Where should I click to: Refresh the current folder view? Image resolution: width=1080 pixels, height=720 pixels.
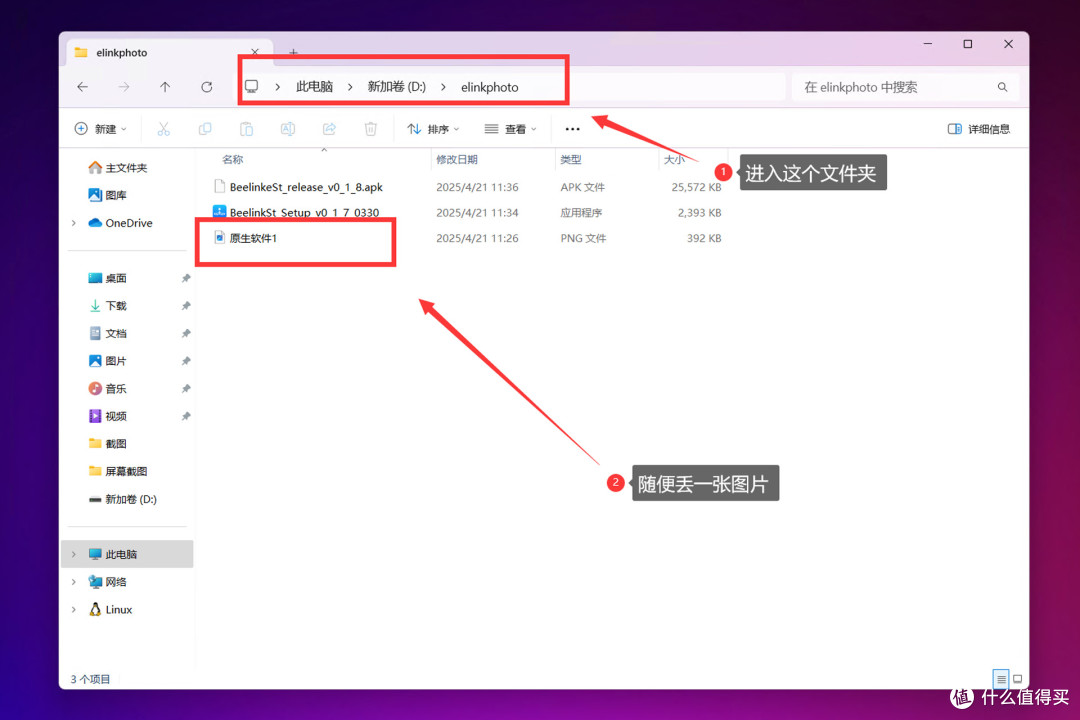pos(207,87)
